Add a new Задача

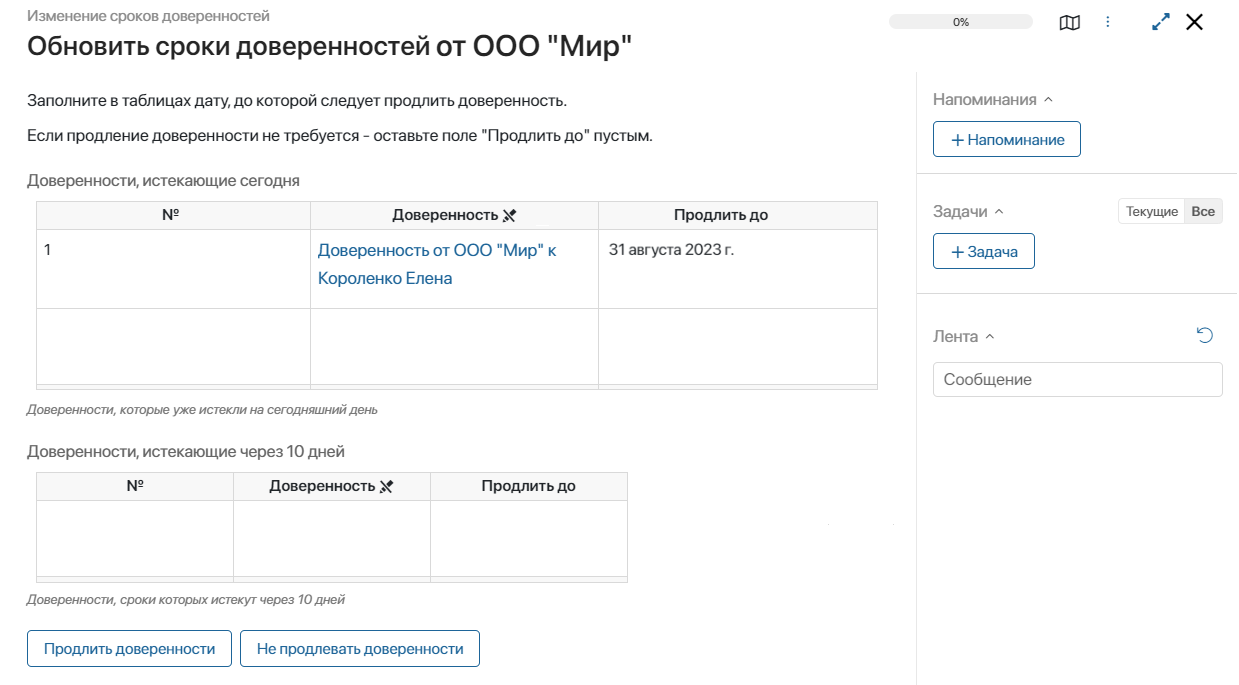pyautogui.click(x=984, y=252)
